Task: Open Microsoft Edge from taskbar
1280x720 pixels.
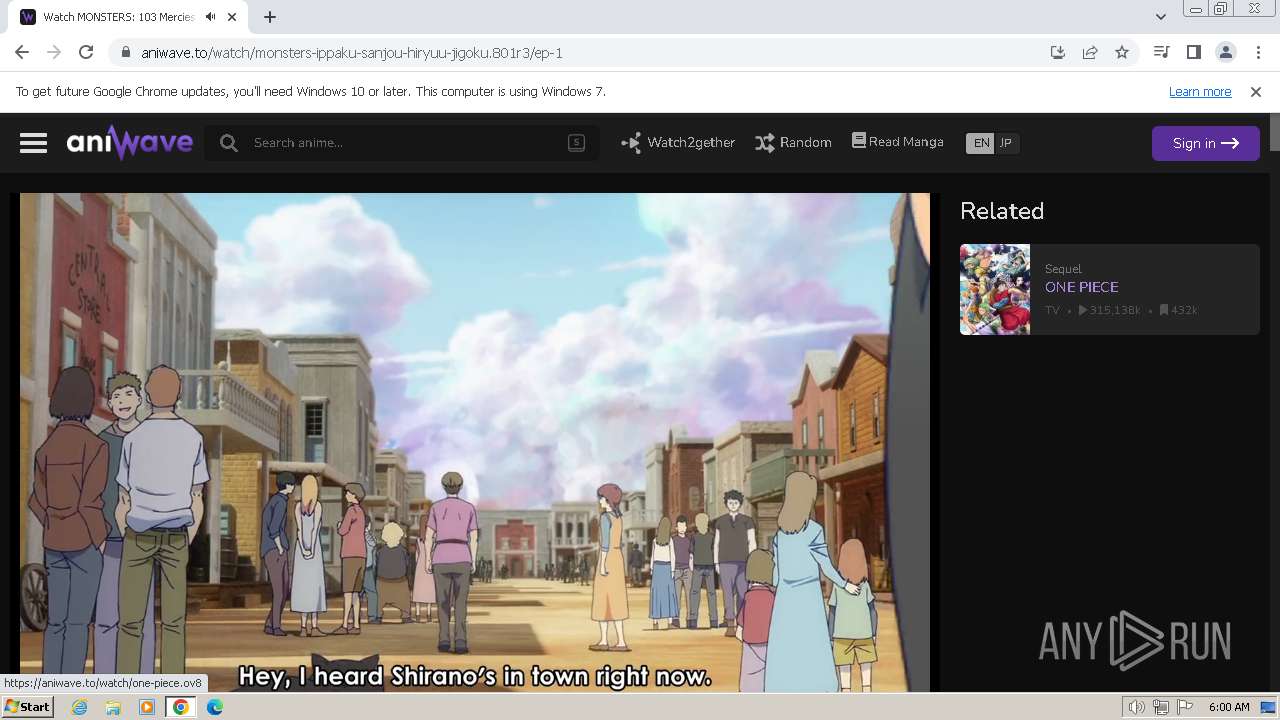Action: tap(215, 707)
